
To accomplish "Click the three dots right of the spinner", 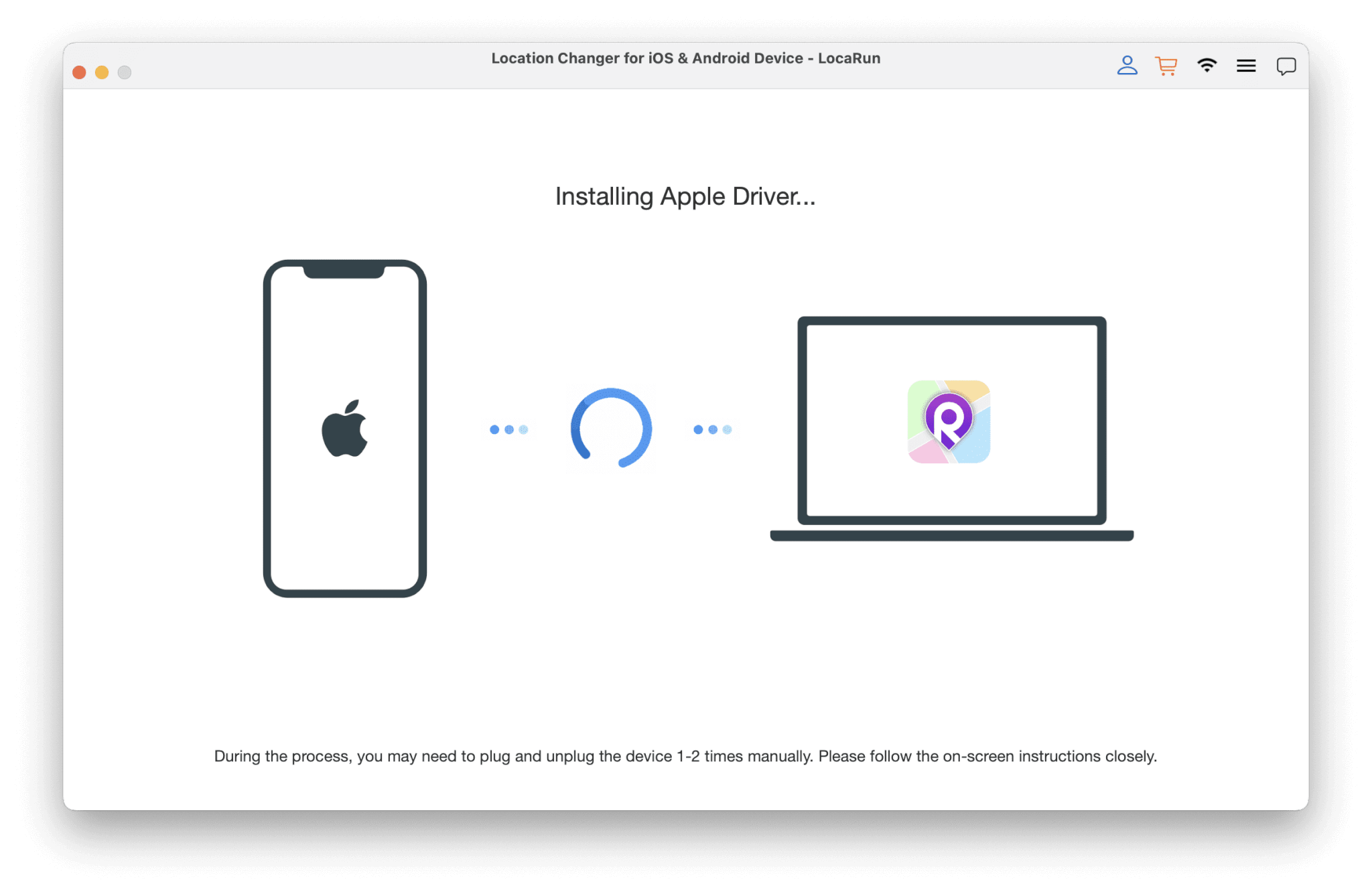I will coord(713,429).
